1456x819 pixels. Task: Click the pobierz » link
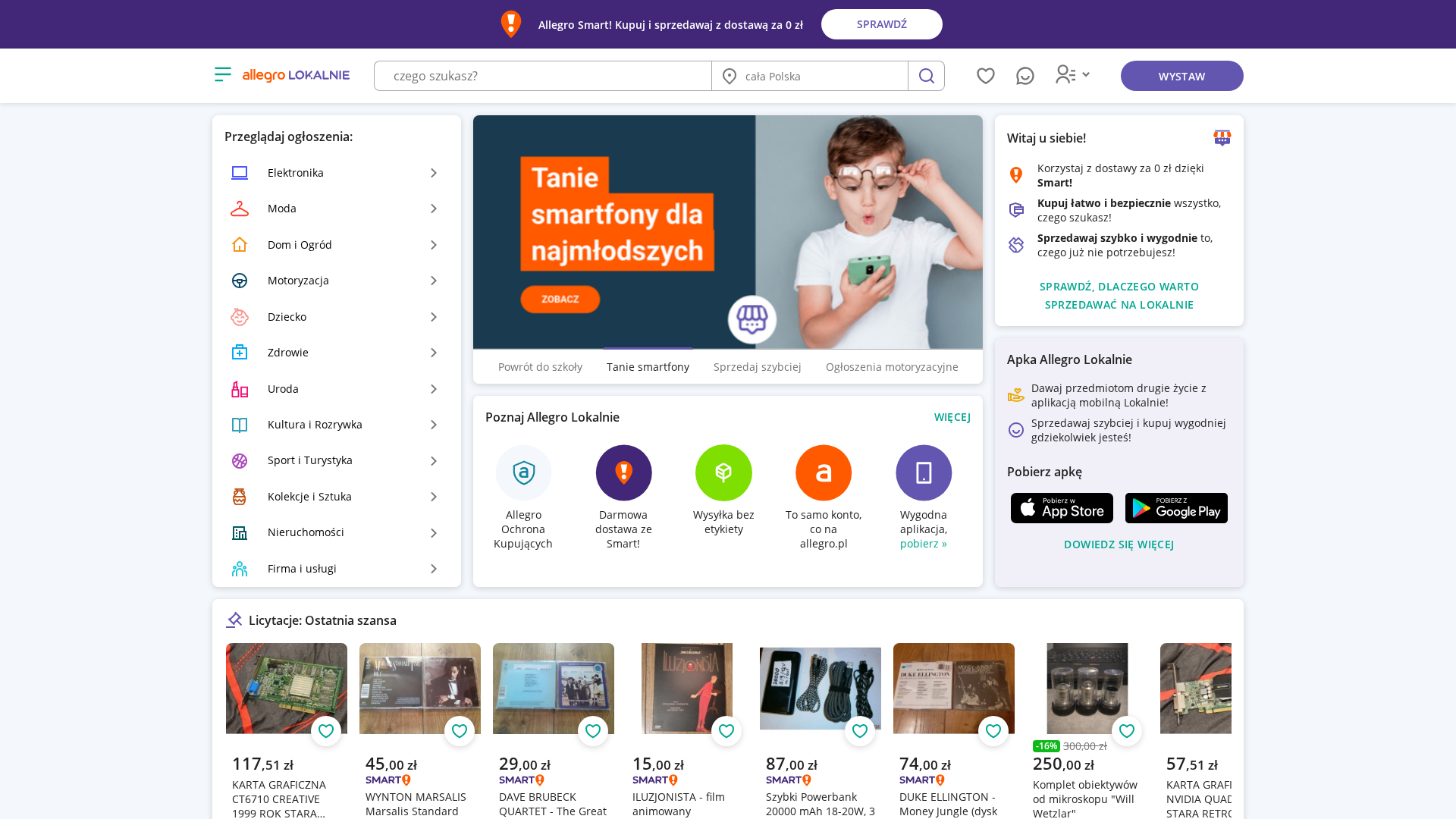point(924,544)
